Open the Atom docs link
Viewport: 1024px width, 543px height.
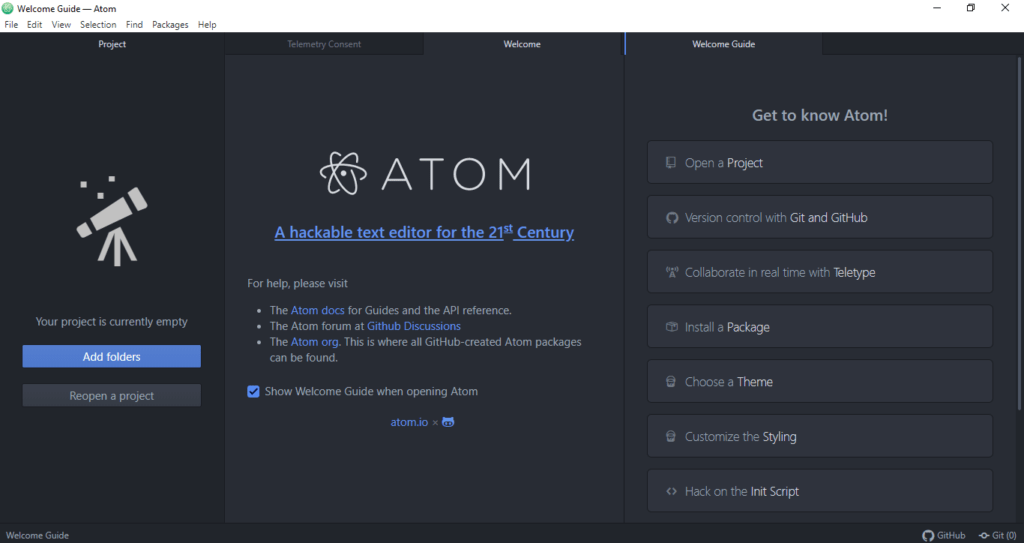point(317,310)
